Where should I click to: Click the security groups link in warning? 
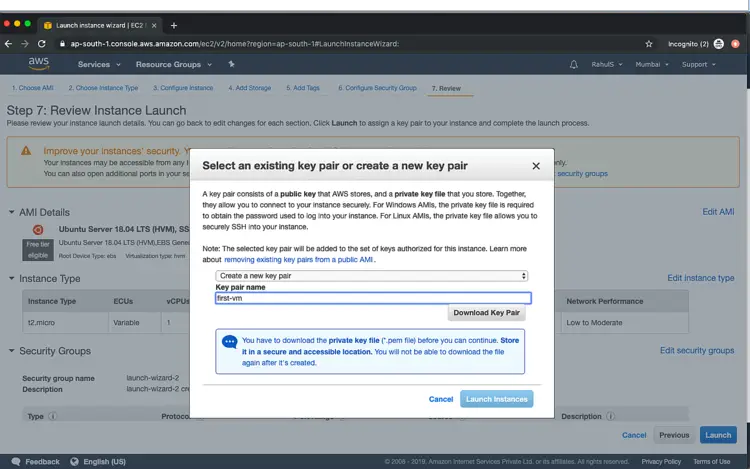coord(583,174)
